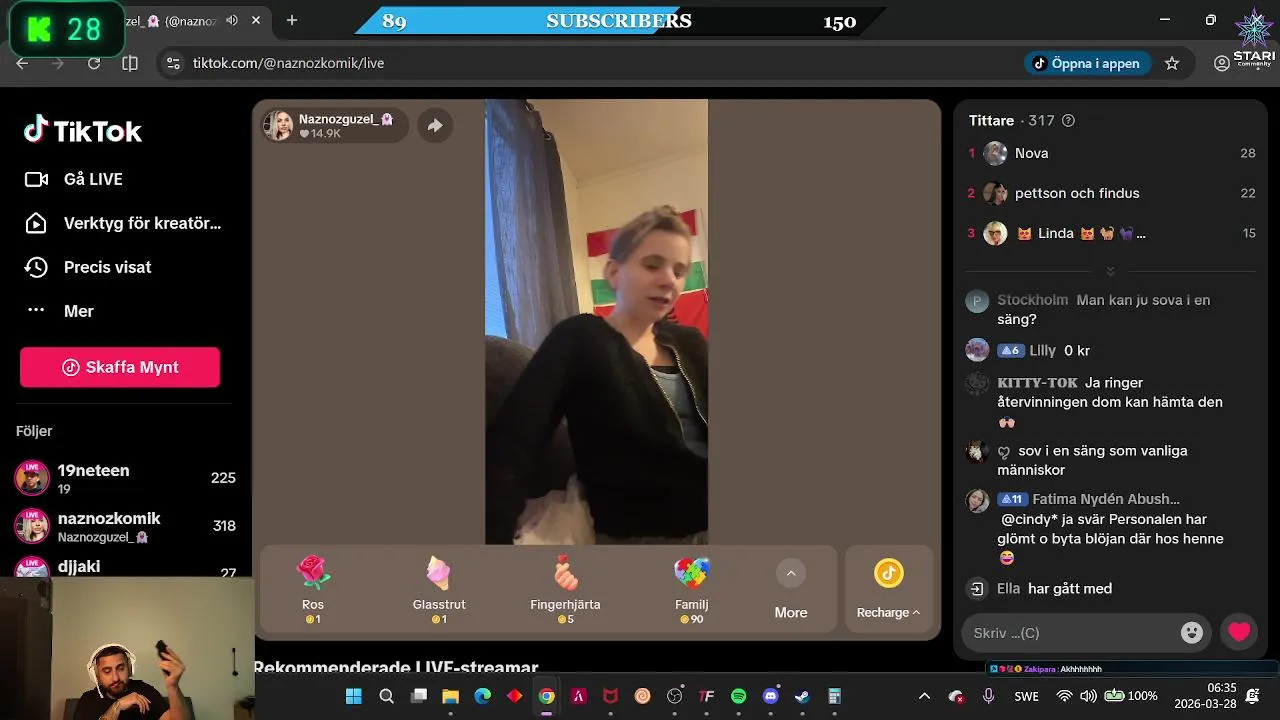
Task: Switch to Chrome on taskbar
Action: (547, 696)
